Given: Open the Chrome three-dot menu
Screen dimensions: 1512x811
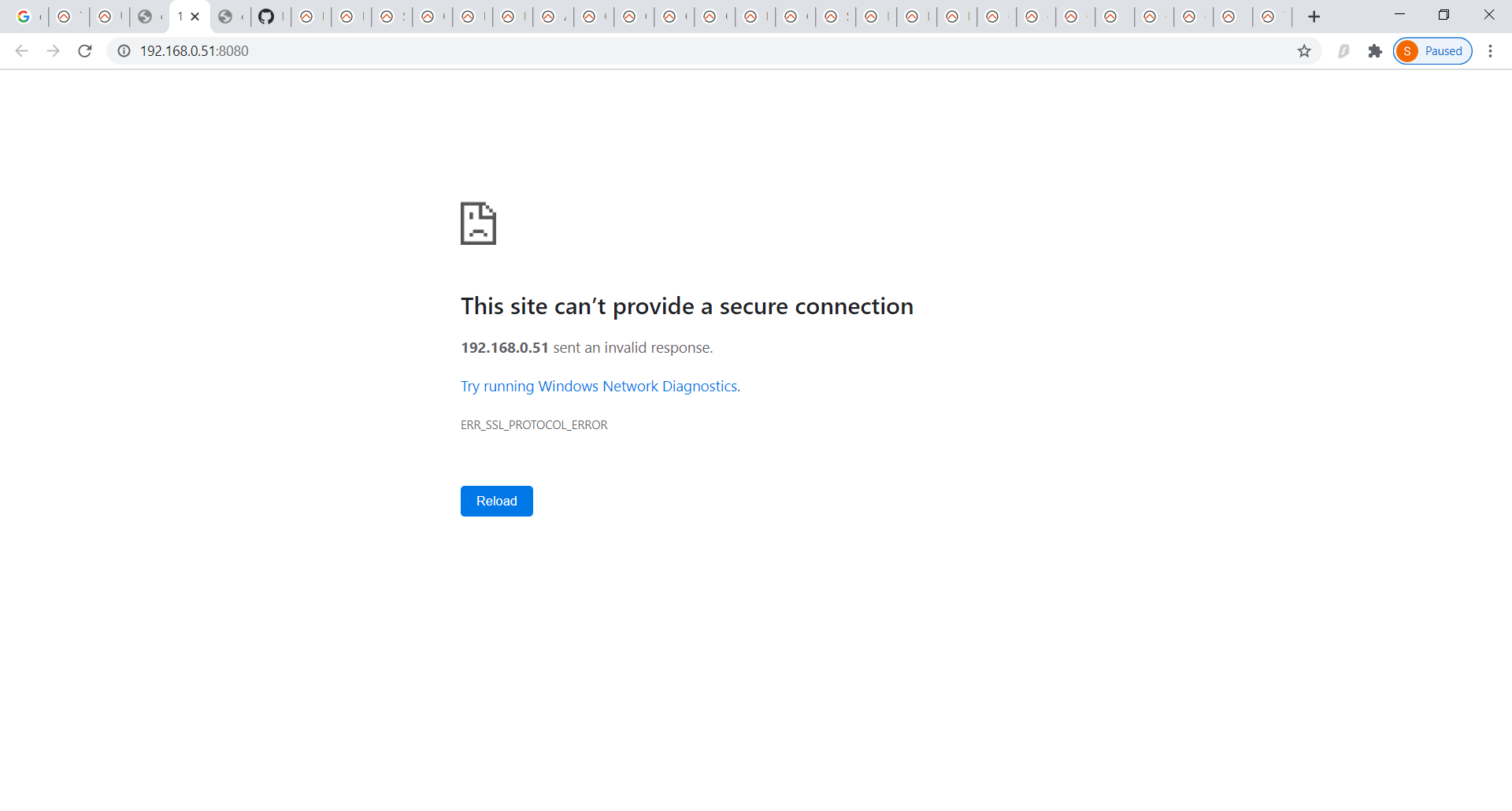Looking at the screenshot, I should pyautogui.click(x=1490, y=51).
